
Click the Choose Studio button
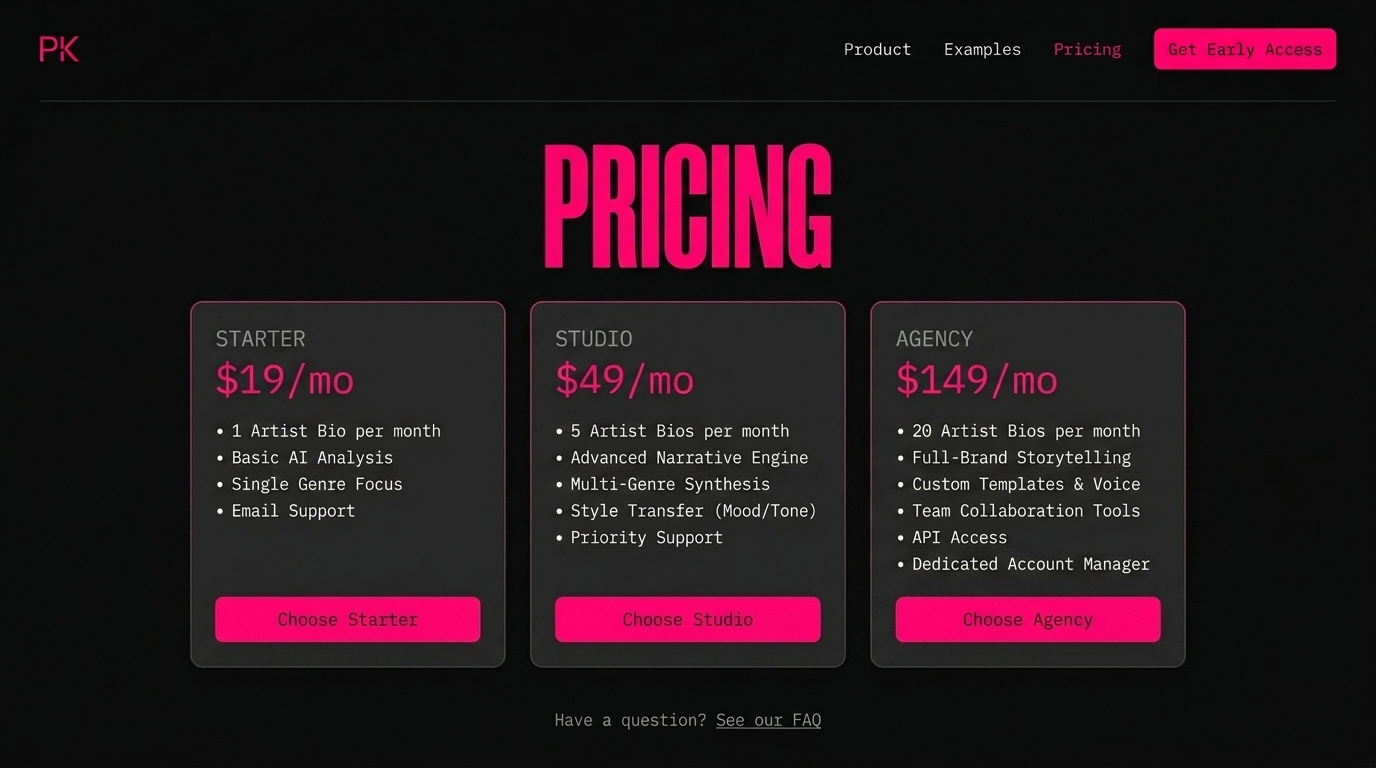click(687, 619)
